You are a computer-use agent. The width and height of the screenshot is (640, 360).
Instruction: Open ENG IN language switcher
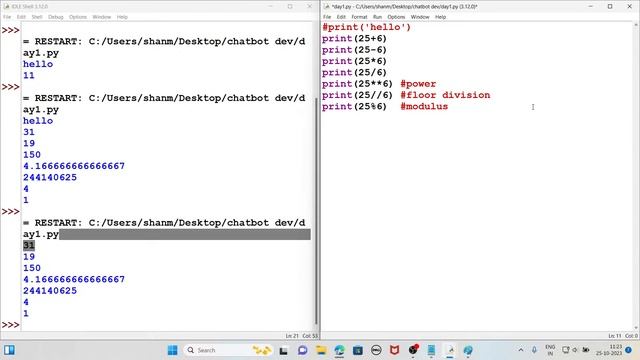pos(550,350)
